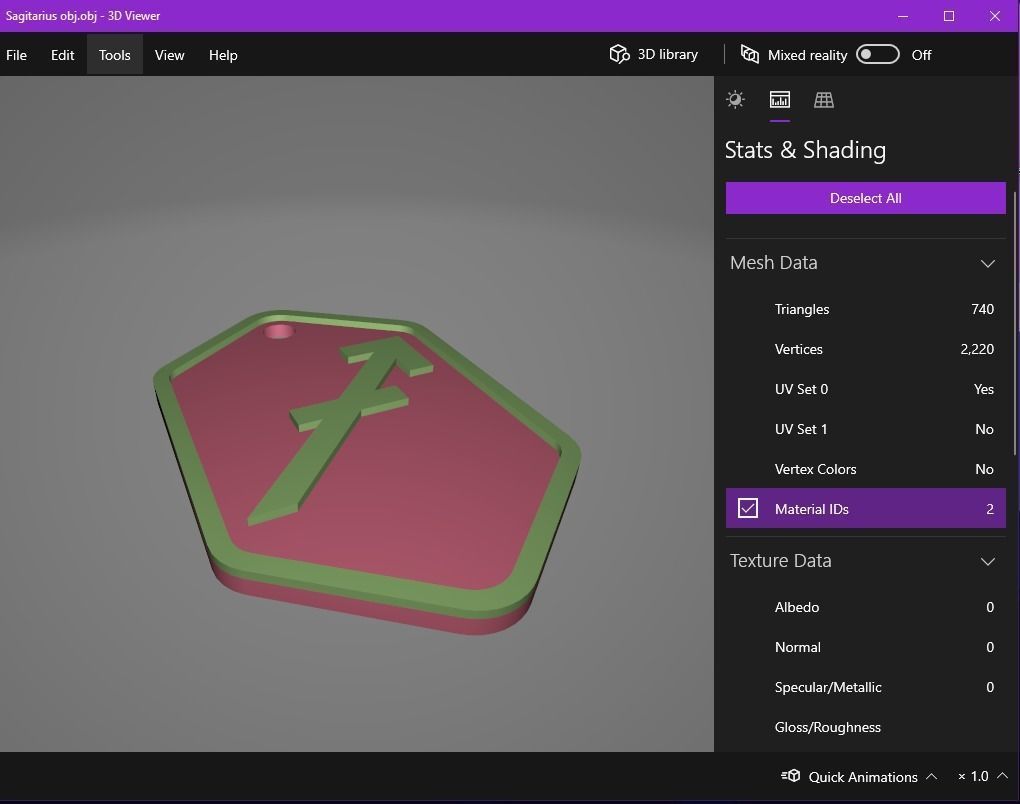This screenshot has height=804, width=1020.
Task: Click the Stats panel vertical scrollbar
Action: (1015, 323)
